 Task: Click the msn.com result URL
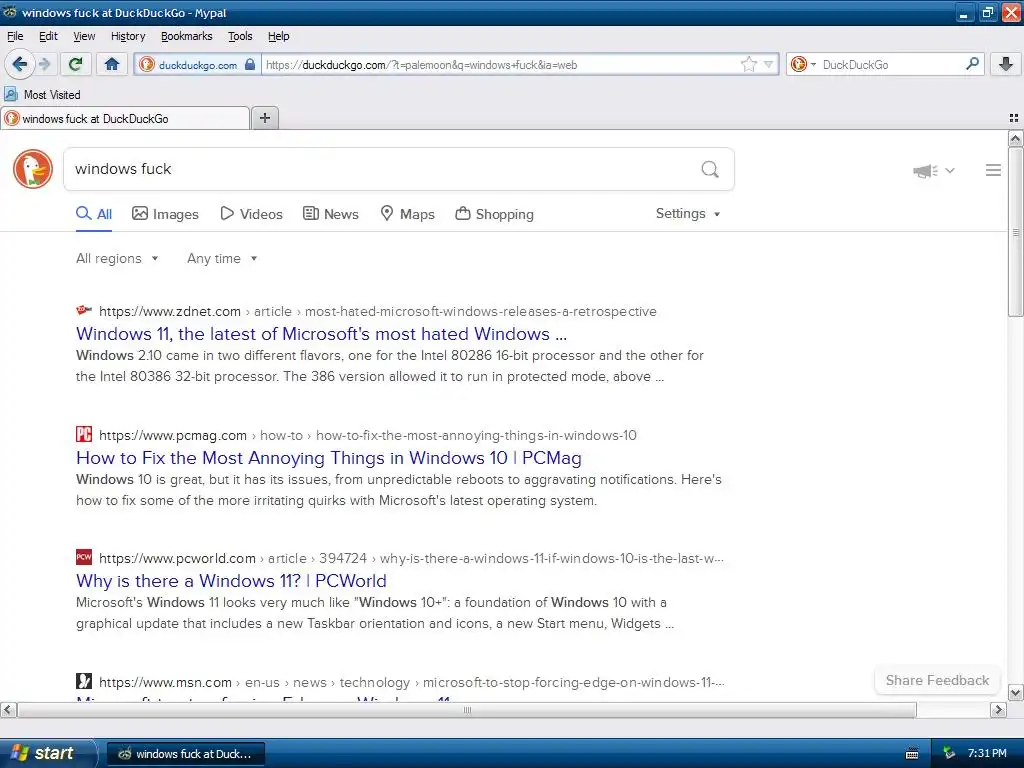click(411, 682)
